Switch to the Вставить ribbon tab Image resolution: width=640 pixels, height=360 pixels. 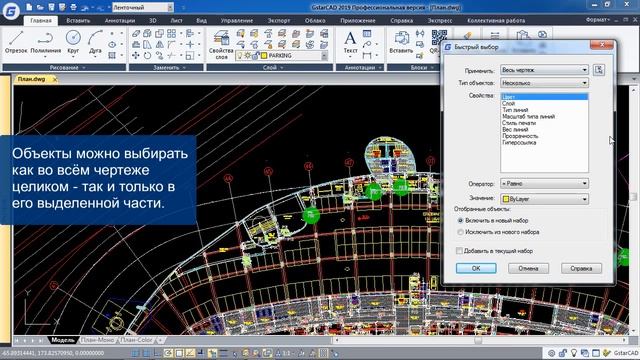78,20
